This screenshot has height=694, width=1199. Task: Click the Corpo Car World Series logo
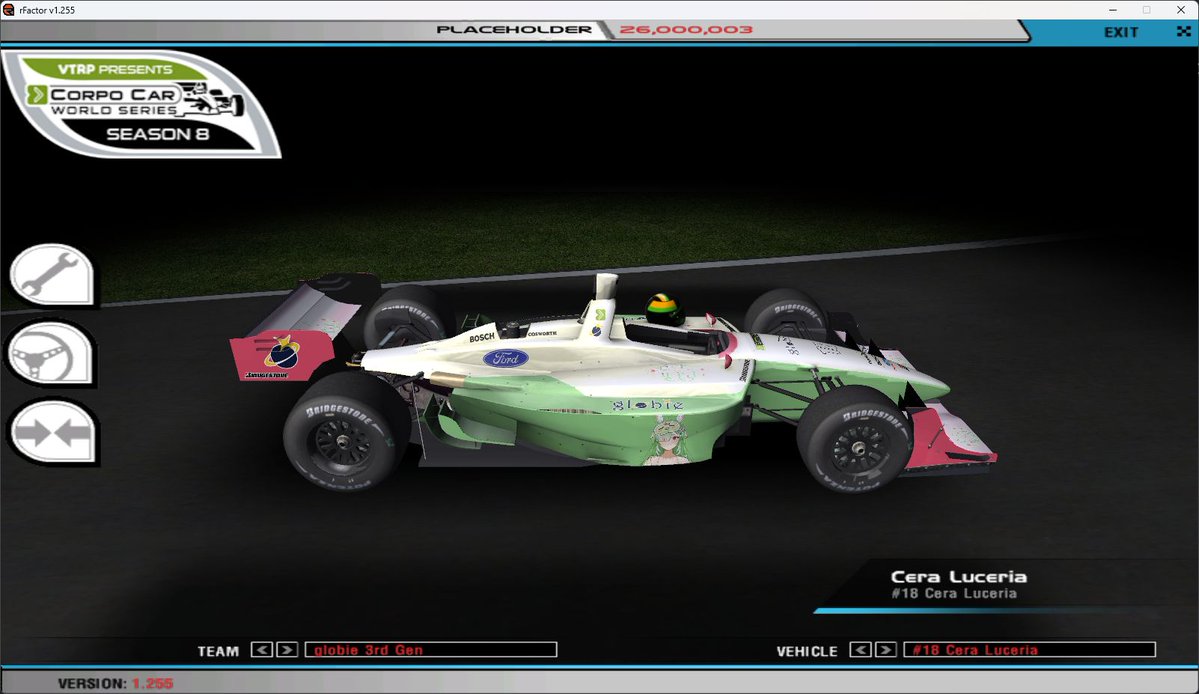tap(141, 104)
